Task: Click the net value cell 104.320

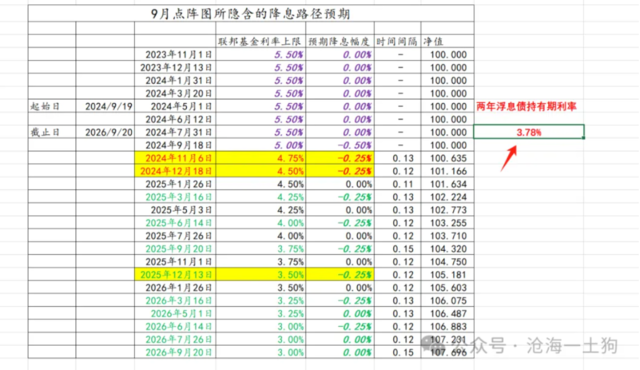Action: pos(447,249)
